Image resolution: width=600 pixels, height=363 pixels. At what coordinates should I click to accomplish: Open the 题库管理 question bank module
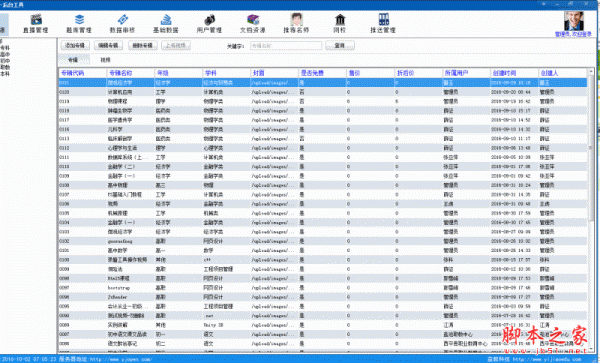pos(79,24)
